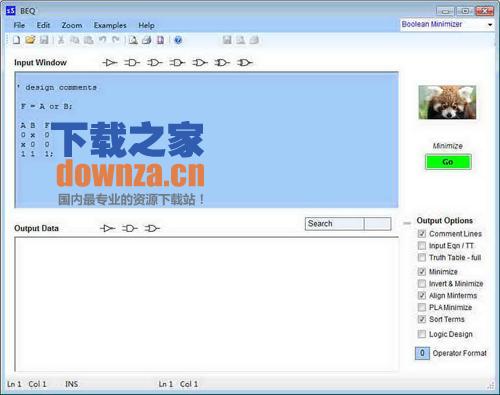Click the Open folder toolbar icon
Viewport: 500px width, 395px height.
tap(30, 40)
